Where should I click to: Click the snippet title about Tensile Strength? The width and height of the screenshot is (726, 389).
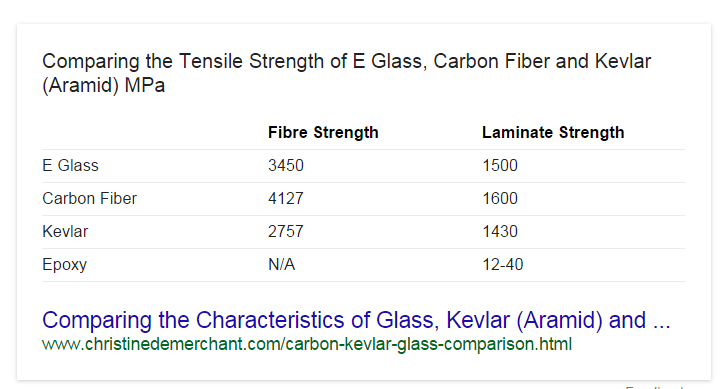[346, 73]
